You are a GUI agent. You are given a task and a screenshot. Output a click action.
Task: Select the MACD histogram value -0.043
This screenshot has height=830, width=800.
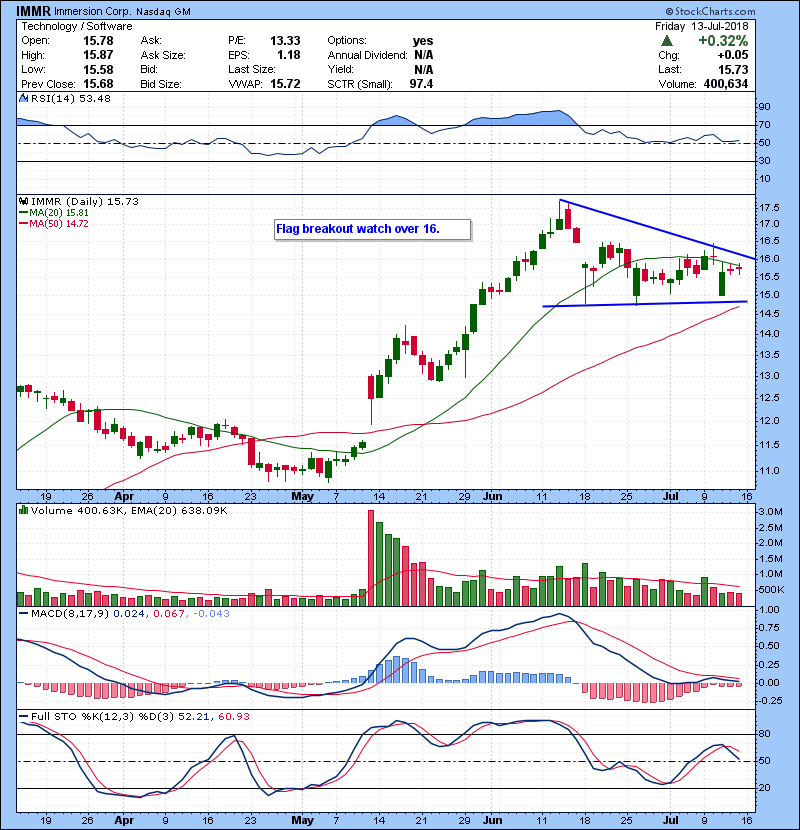tap(211, 614)
